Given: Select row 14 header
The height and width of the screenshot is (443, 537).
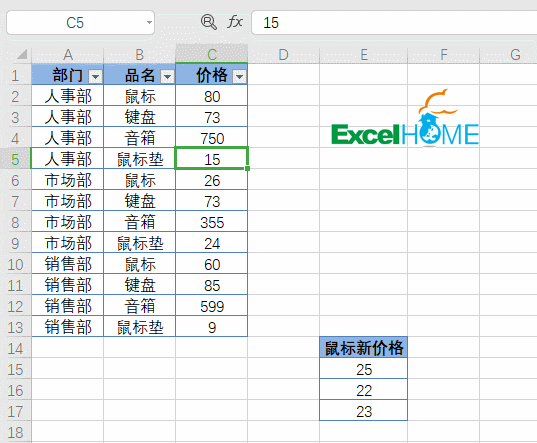Looking at the screenshot, I should [x=15, y=349].
